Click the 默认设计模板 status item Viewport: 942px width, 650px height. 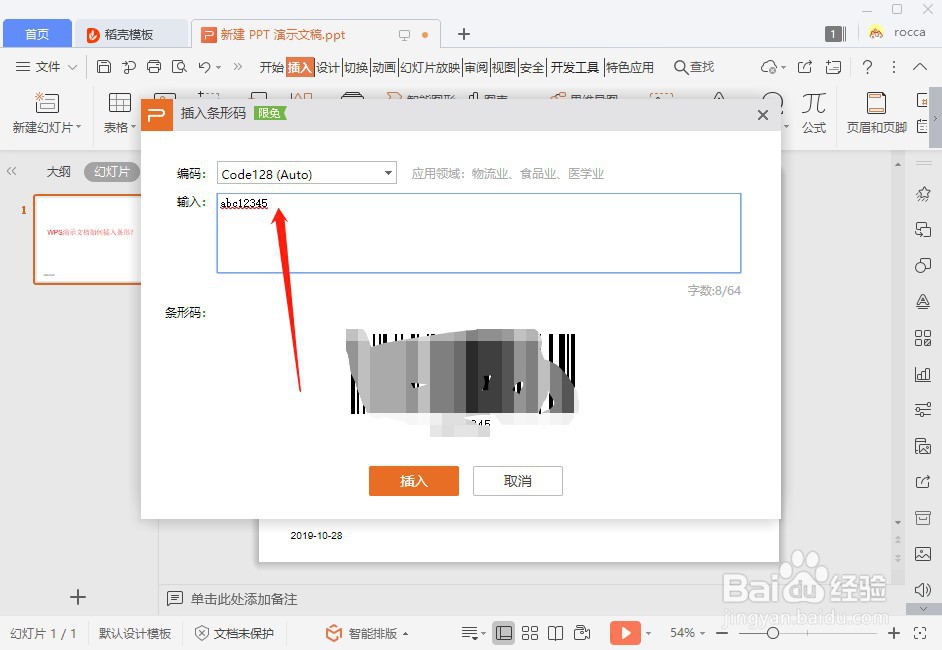135,633
